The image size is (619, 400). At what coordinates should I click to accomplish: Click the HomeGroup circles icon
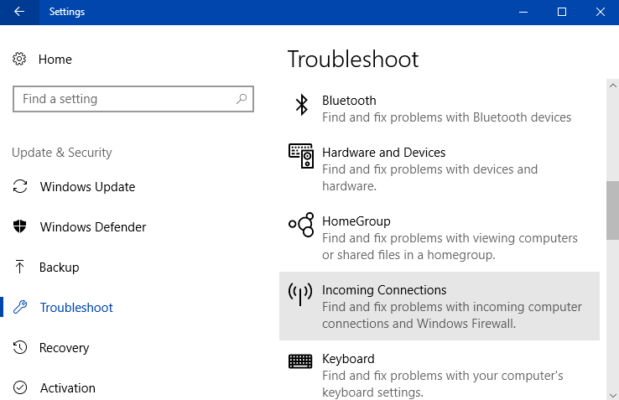[301, 225]
